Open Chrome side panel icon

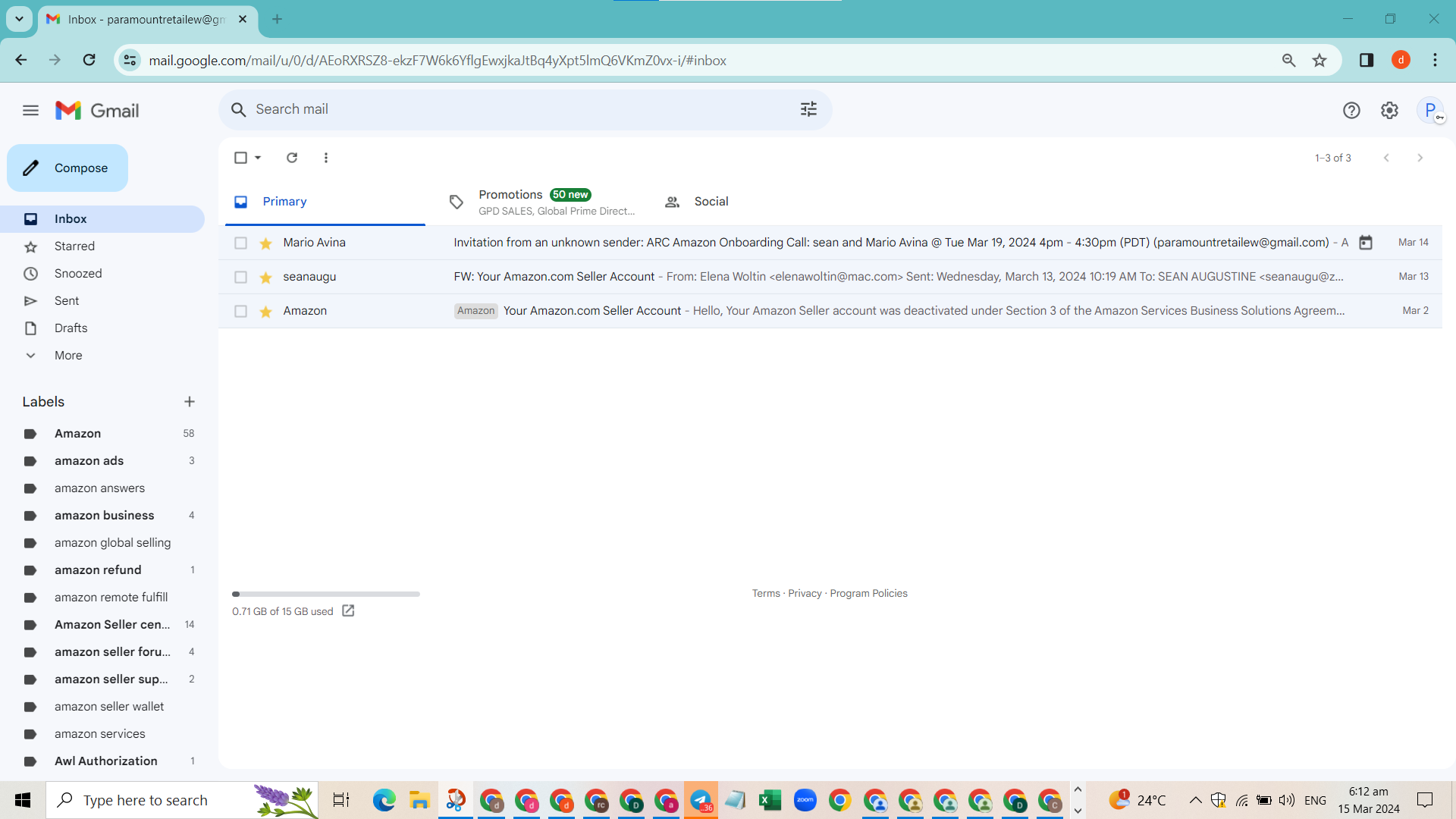point(1367,60)
